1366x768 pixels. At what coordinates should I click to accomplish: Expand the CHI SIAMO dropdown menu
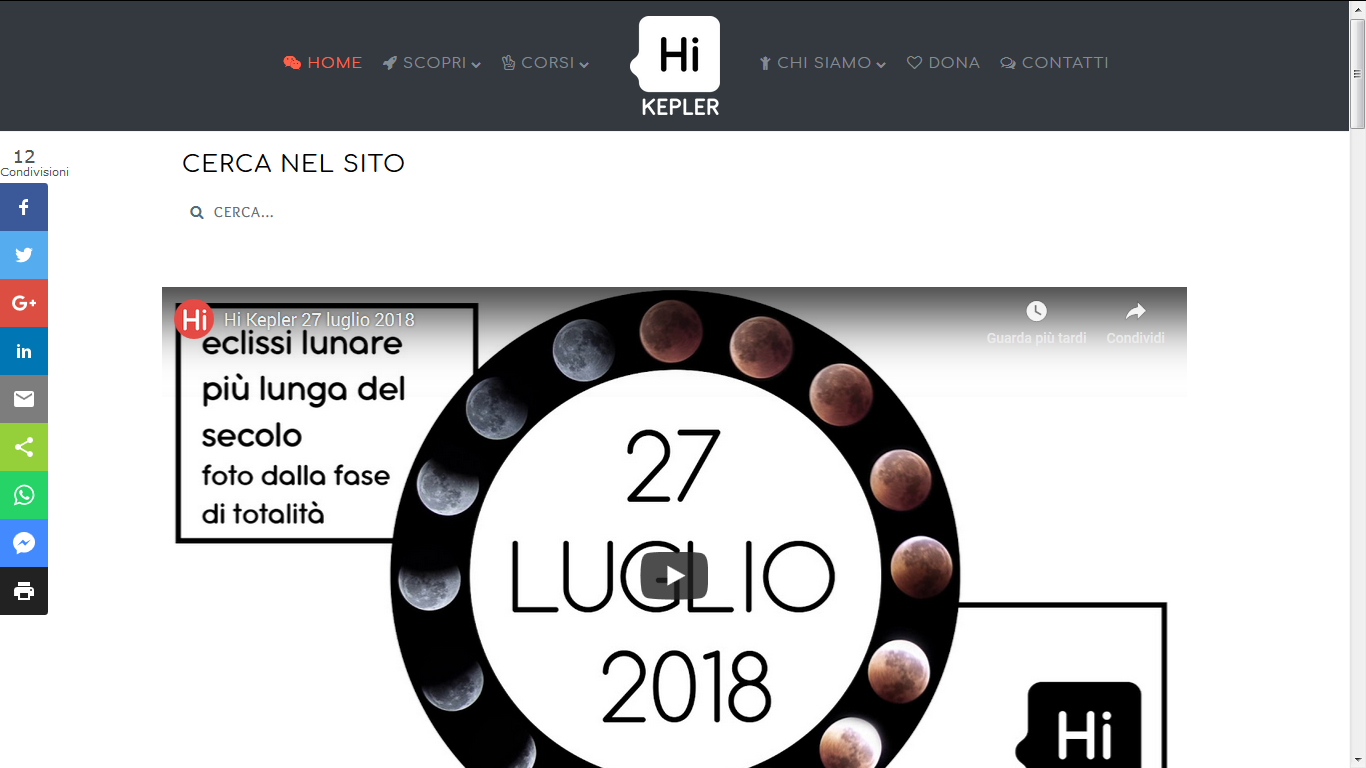point(822,63)
